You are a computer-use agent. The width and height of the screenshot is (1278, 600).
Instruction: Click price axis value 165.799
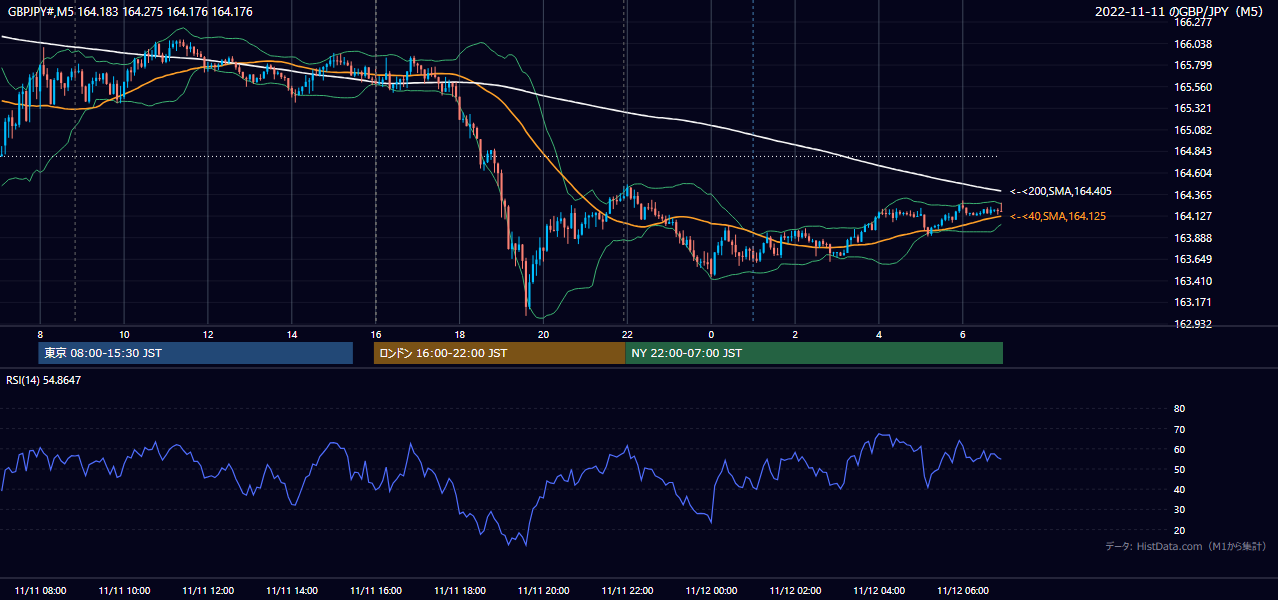click(1193, 65)
